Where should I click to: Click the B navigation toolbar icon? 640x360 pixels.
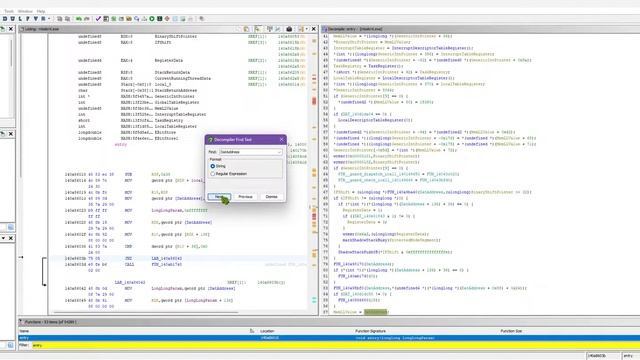(43, 19)
